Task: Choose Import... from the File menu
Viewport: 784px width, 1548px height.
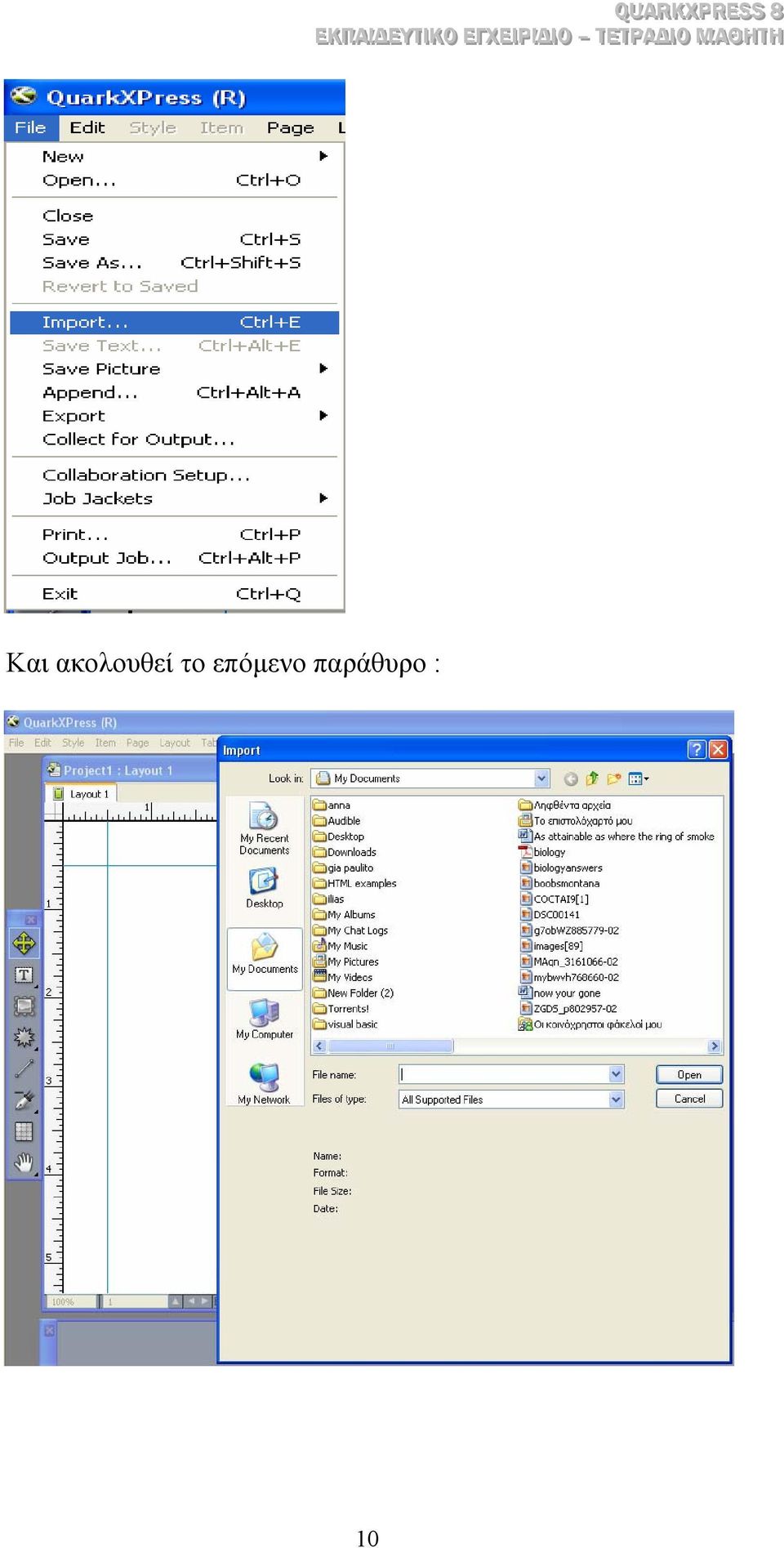Action: [174, 323]
